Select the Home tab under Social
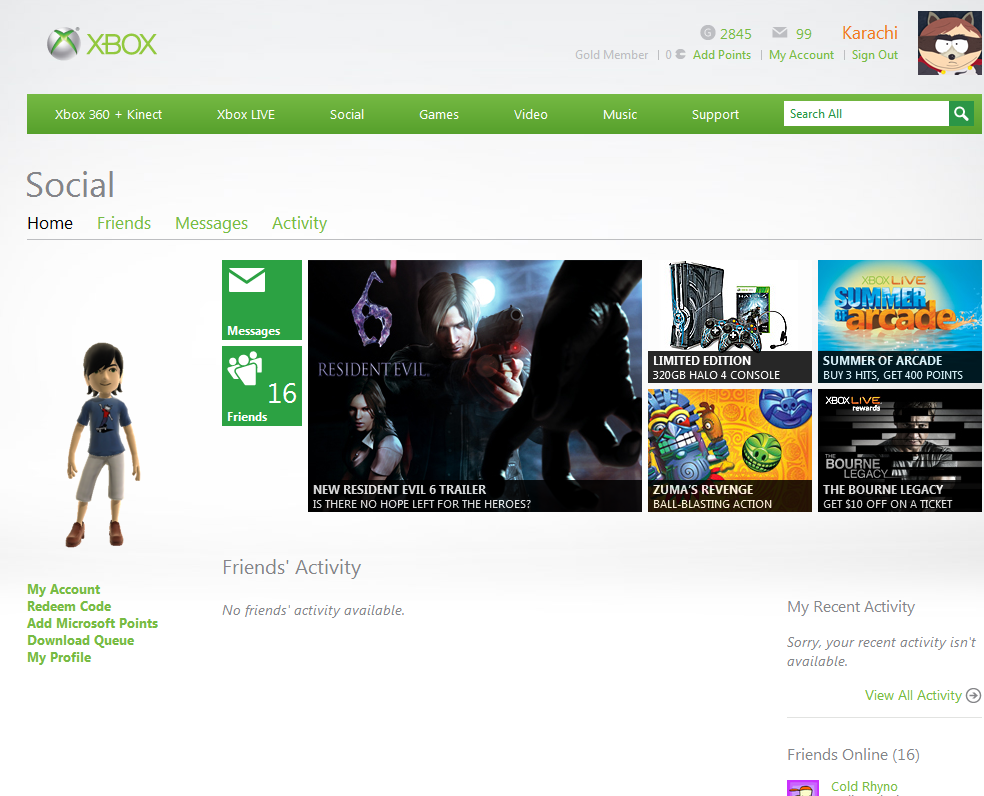Image resolution: width=984 pixels, height=796 pixels. click(50, 223)
